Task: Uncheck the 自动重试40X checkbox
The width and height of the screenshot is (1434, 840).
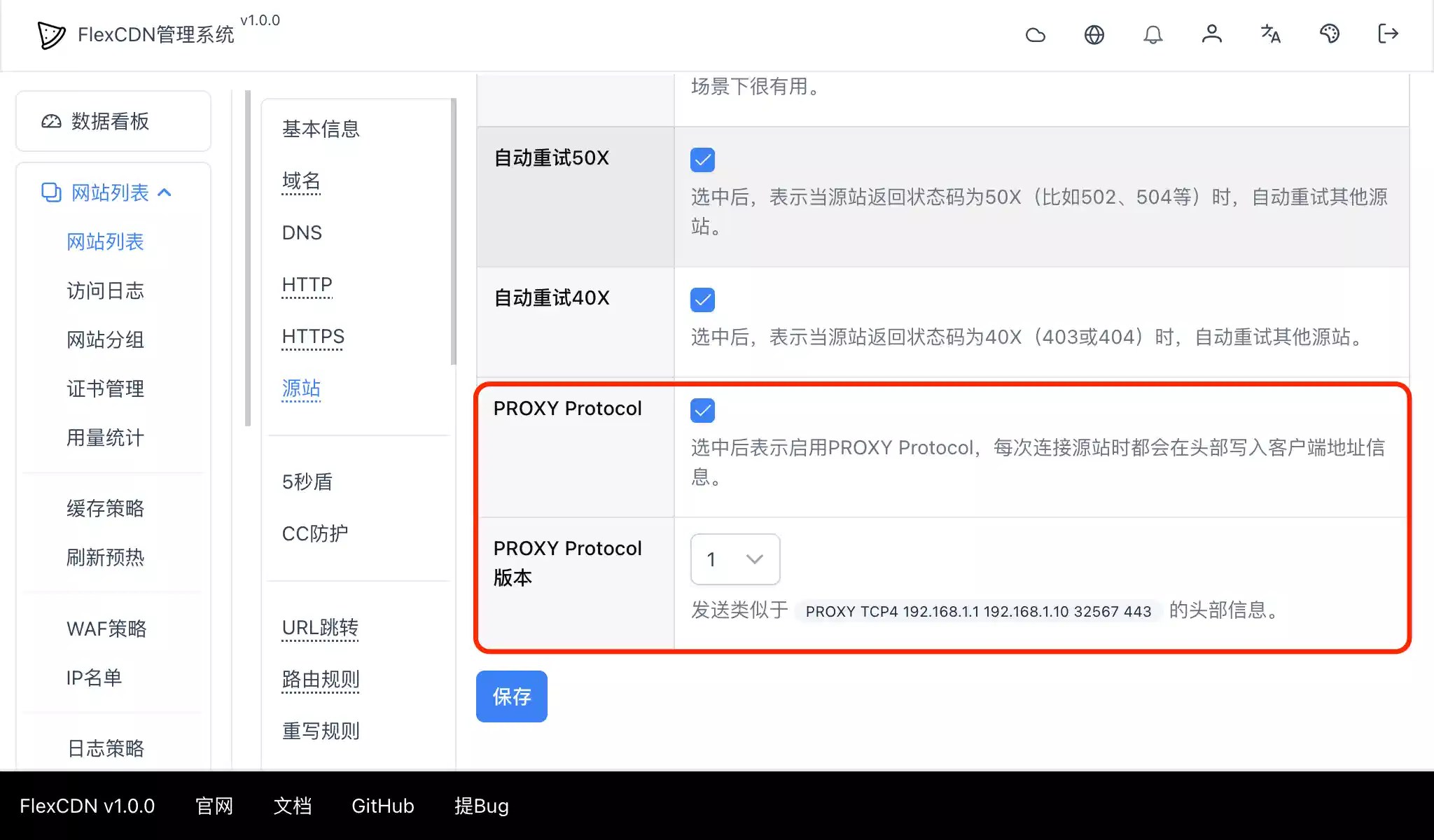Action: 702,300
